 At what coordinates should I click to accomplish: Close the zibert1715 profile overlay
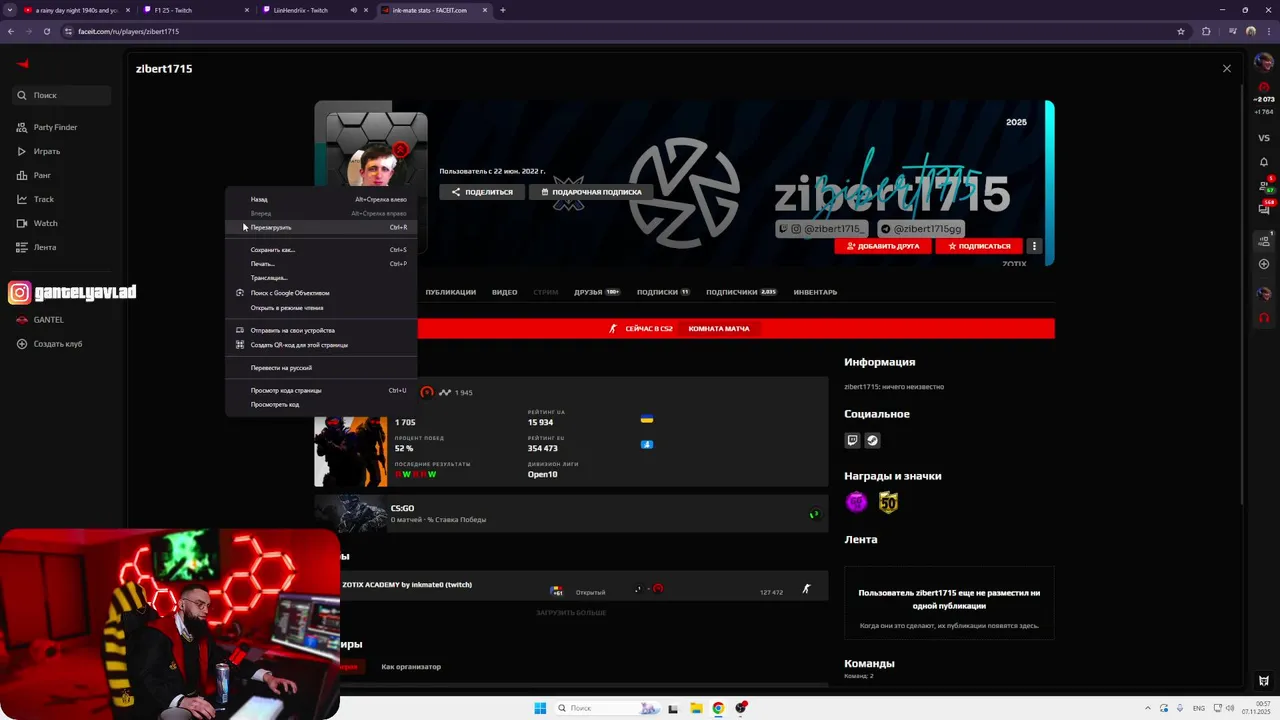point(1227,68)
